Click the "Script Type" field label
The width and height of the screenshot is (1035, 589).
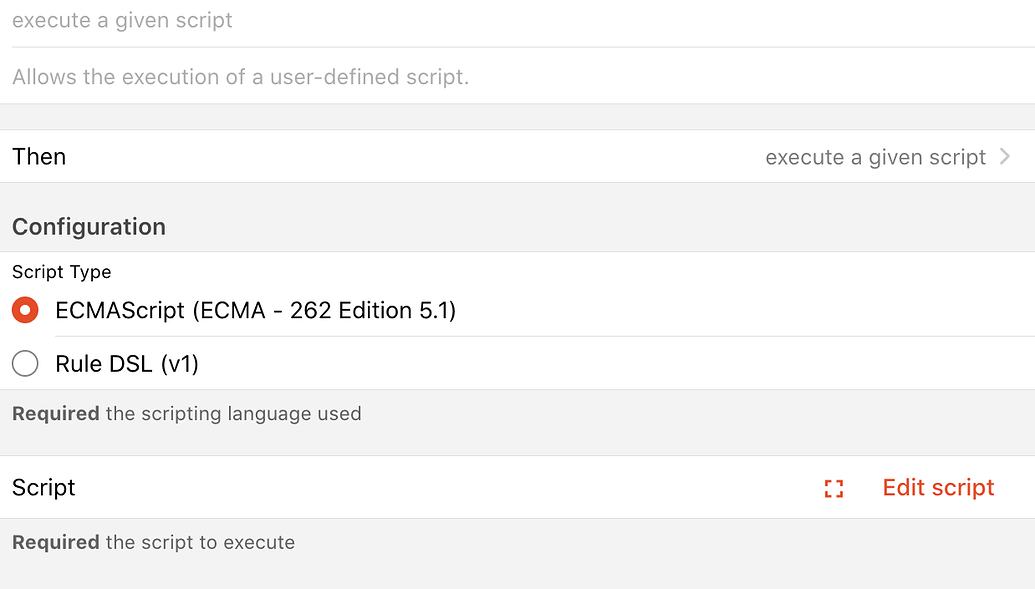[62, 272]
